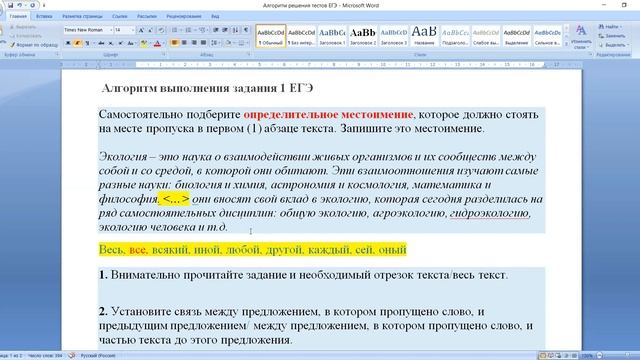Viewport: 640px width, 360px height.
Task: Apply the Заголовок 1 style
Action: click(332, 36)
